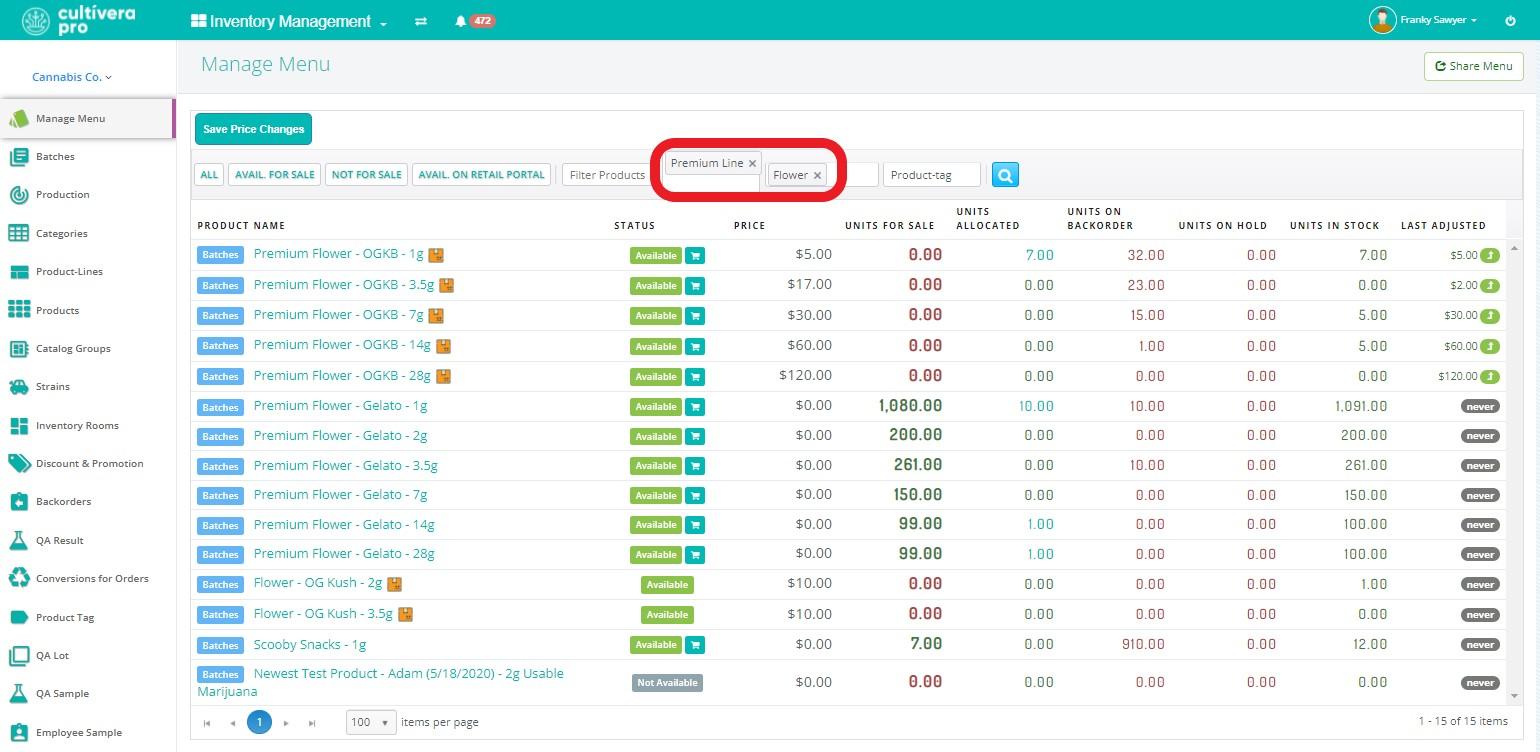The height and width of the screenshot is (752, 1540).
Task: Click the Share Menu button
Action: (x=1473, y=66)
